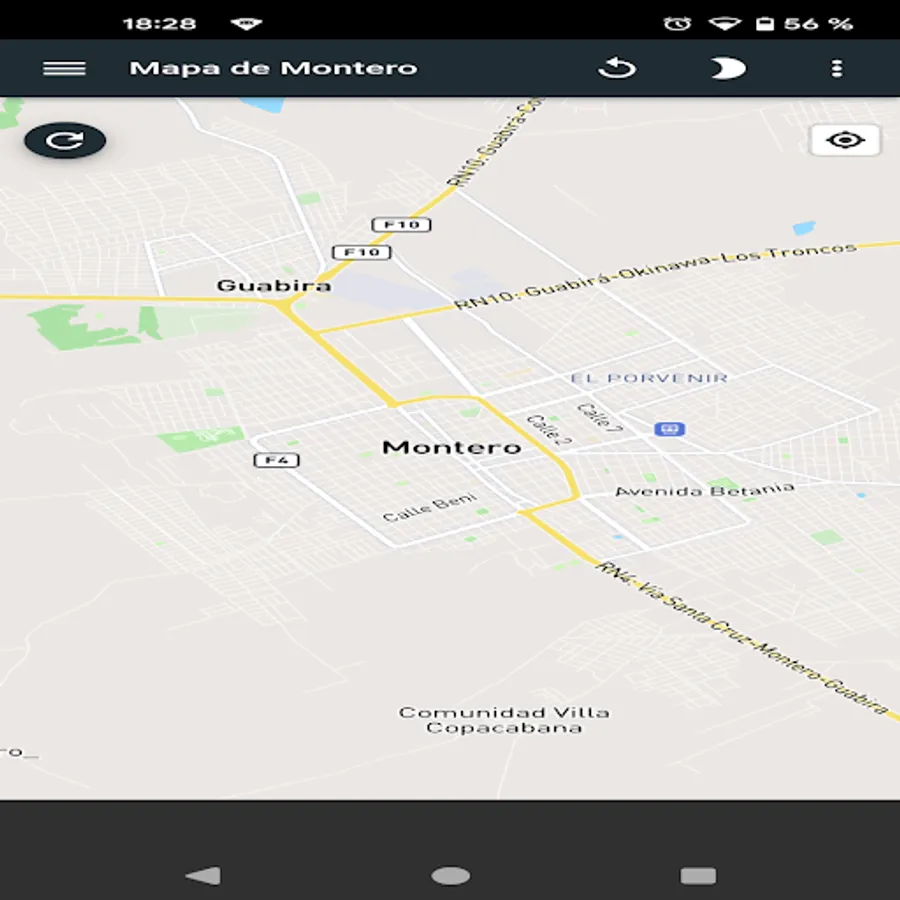The image size is (900, 900).
Task: Open the overflow menu with three dots
Action: [836, 68]
